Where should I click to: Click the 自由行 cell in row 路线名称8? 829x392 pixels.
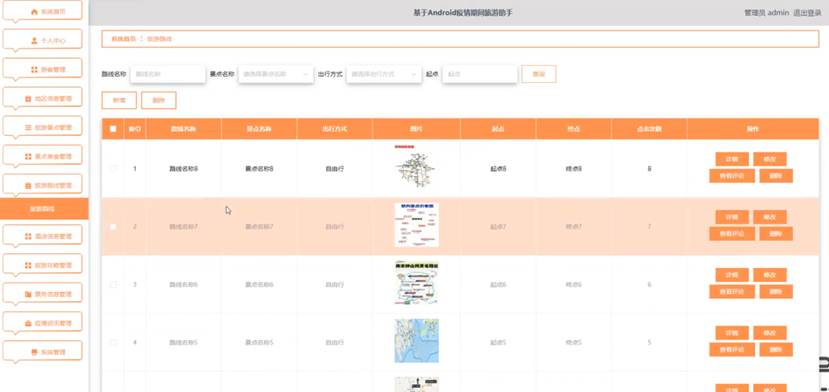[x=335, y=169]
